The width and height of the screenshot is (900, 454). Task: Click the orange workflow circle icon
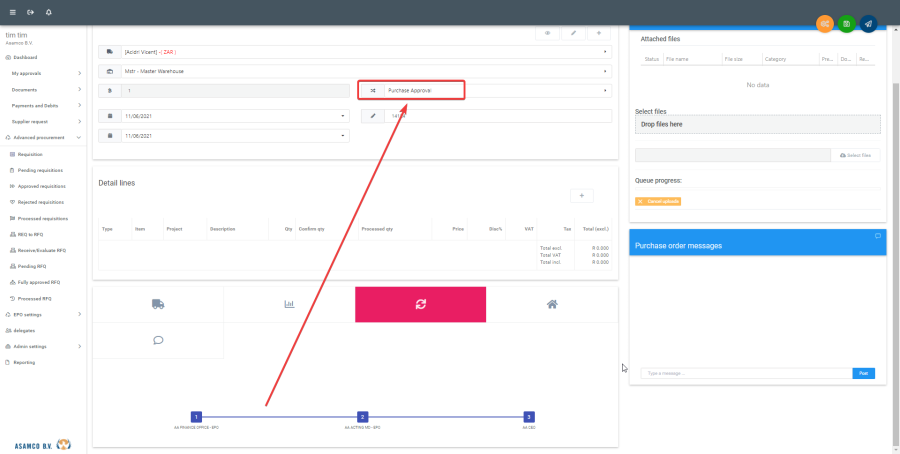click(x=825, y=23)
